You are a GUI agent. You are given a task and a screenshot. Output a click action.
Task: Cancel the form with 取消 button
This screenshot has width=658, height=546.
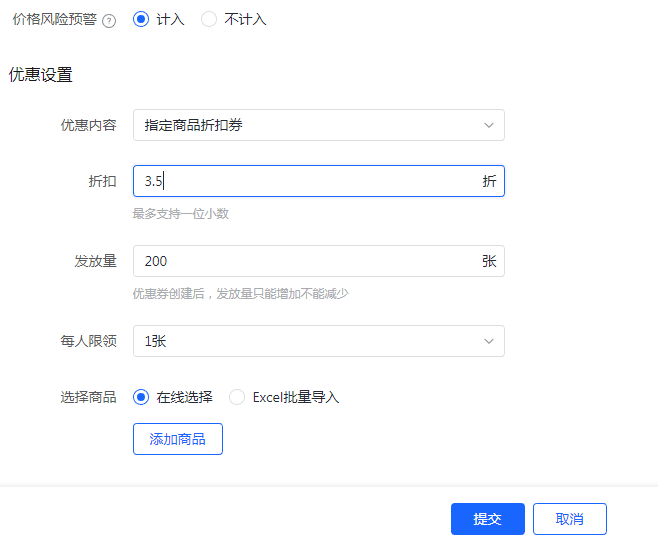coord(569,519)
